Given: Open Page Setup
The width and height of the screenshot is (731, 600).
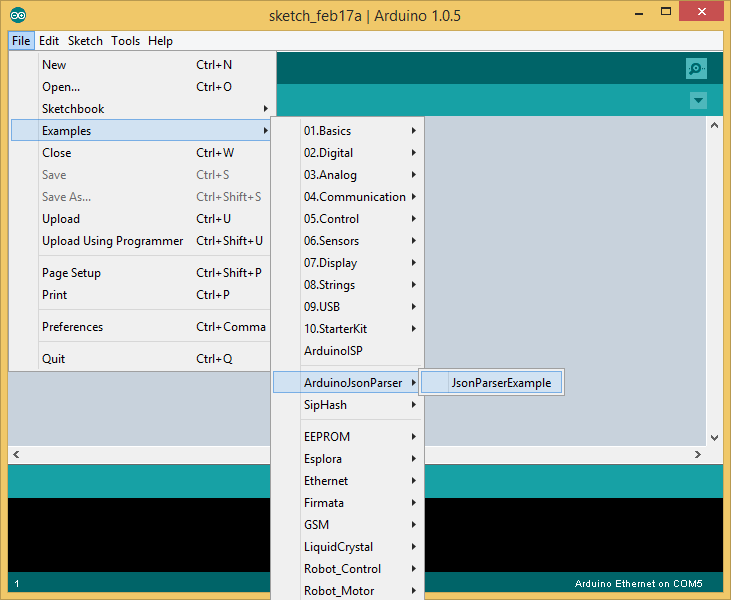Looking at the screenshot, I should point(140,273).
